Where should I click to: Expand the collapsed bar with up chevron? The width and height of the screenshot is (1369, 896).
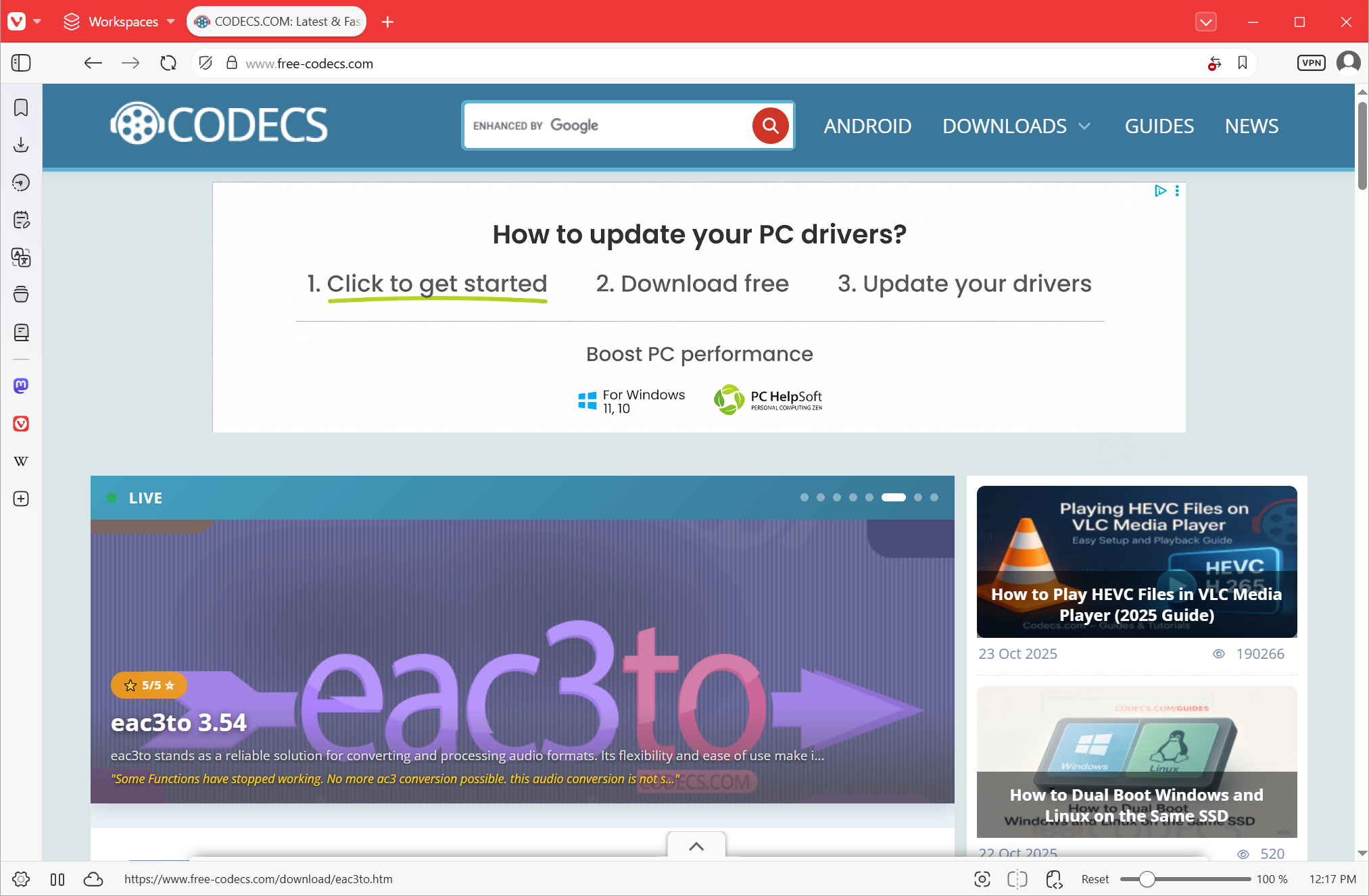pyautogui.click(x=696, y=846)
